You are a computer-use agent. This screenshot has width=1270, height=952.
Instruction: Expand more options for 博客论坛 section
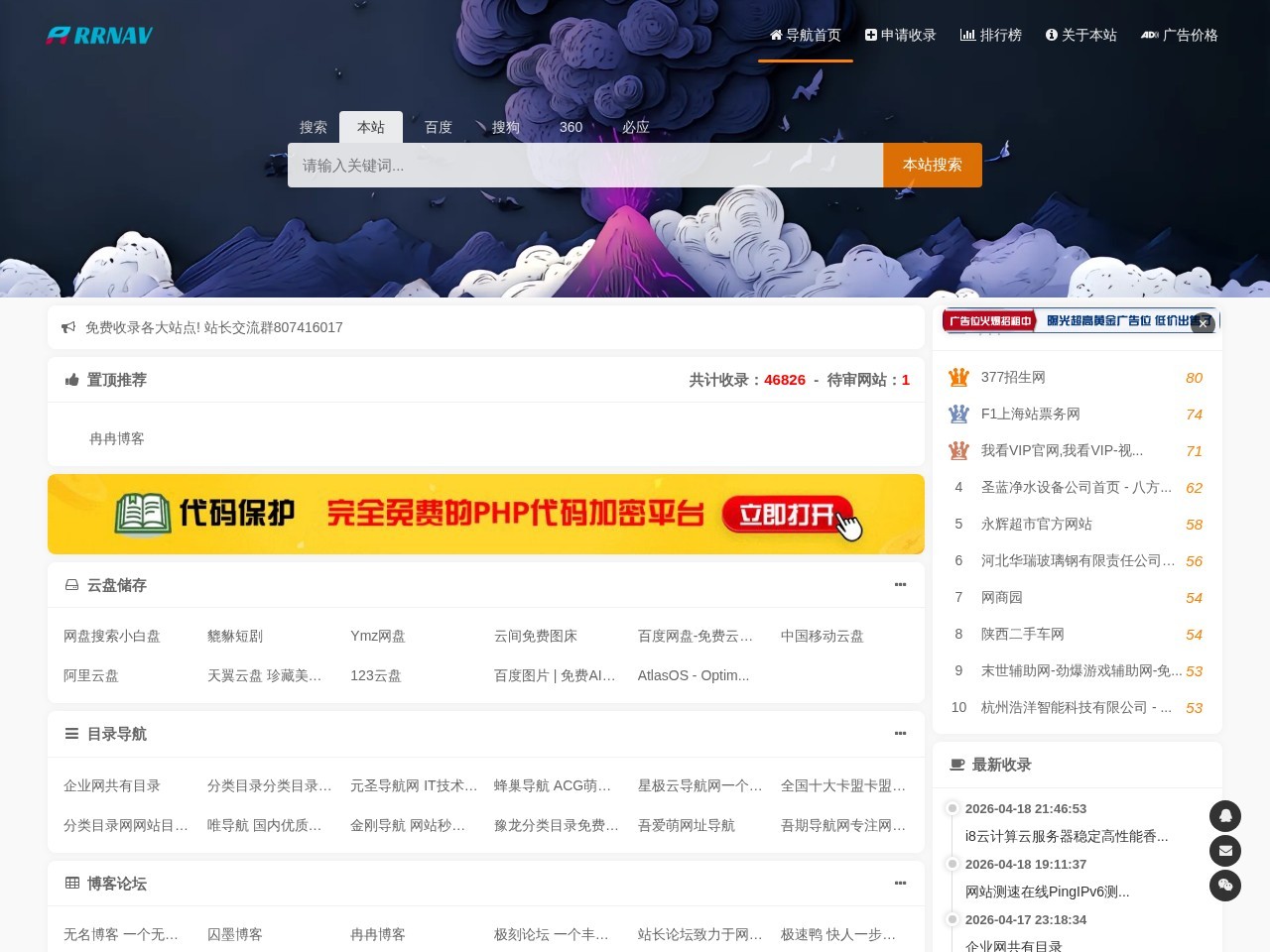(900, 883)
